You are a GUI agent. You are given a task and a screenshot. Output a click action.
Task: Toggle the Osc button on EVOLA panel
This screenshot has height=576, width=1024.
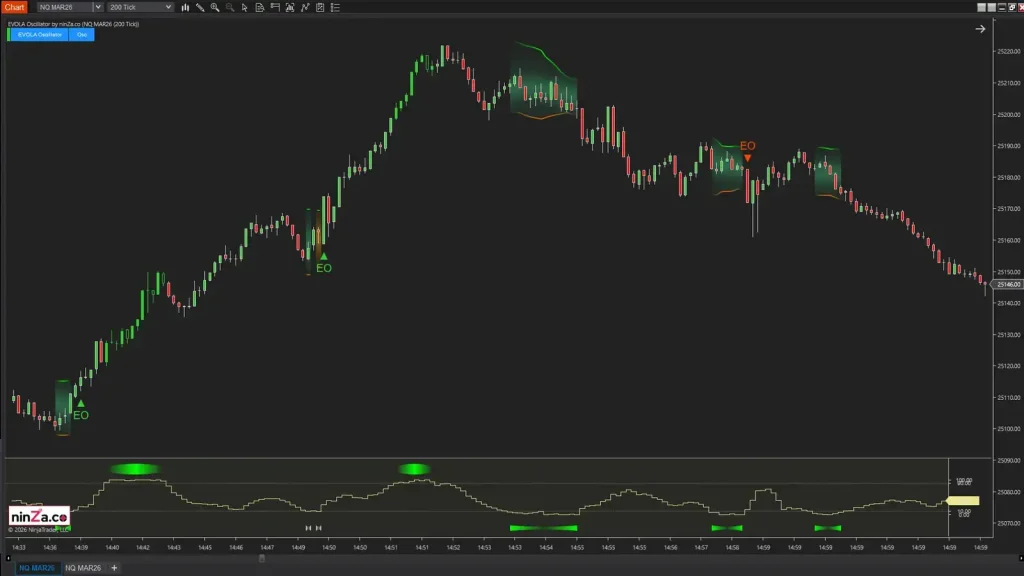(82, 34)
